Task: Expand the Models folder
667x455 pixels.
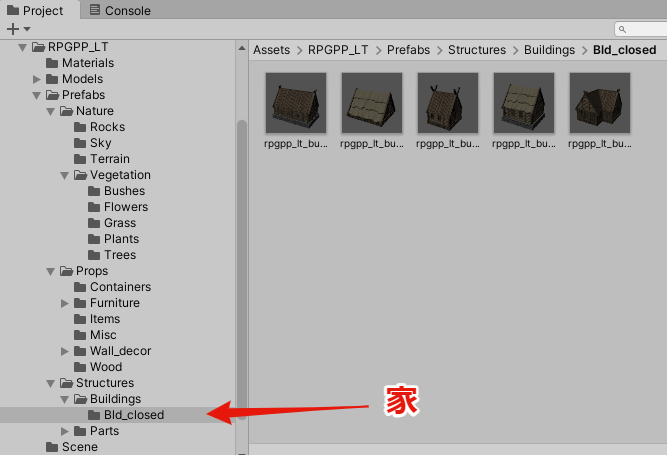Action: click(x=37, y=79)
